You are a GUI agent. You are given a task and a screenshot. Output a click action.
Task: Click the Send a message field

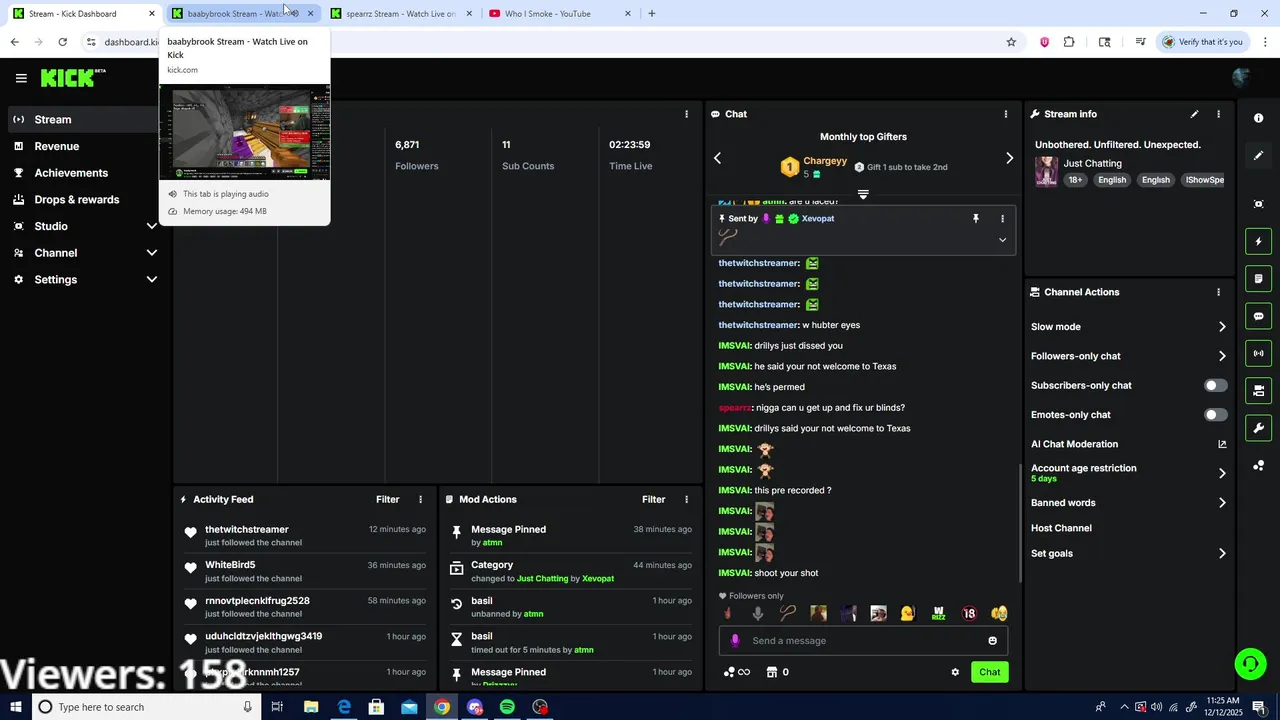click(x=863, y=641)
